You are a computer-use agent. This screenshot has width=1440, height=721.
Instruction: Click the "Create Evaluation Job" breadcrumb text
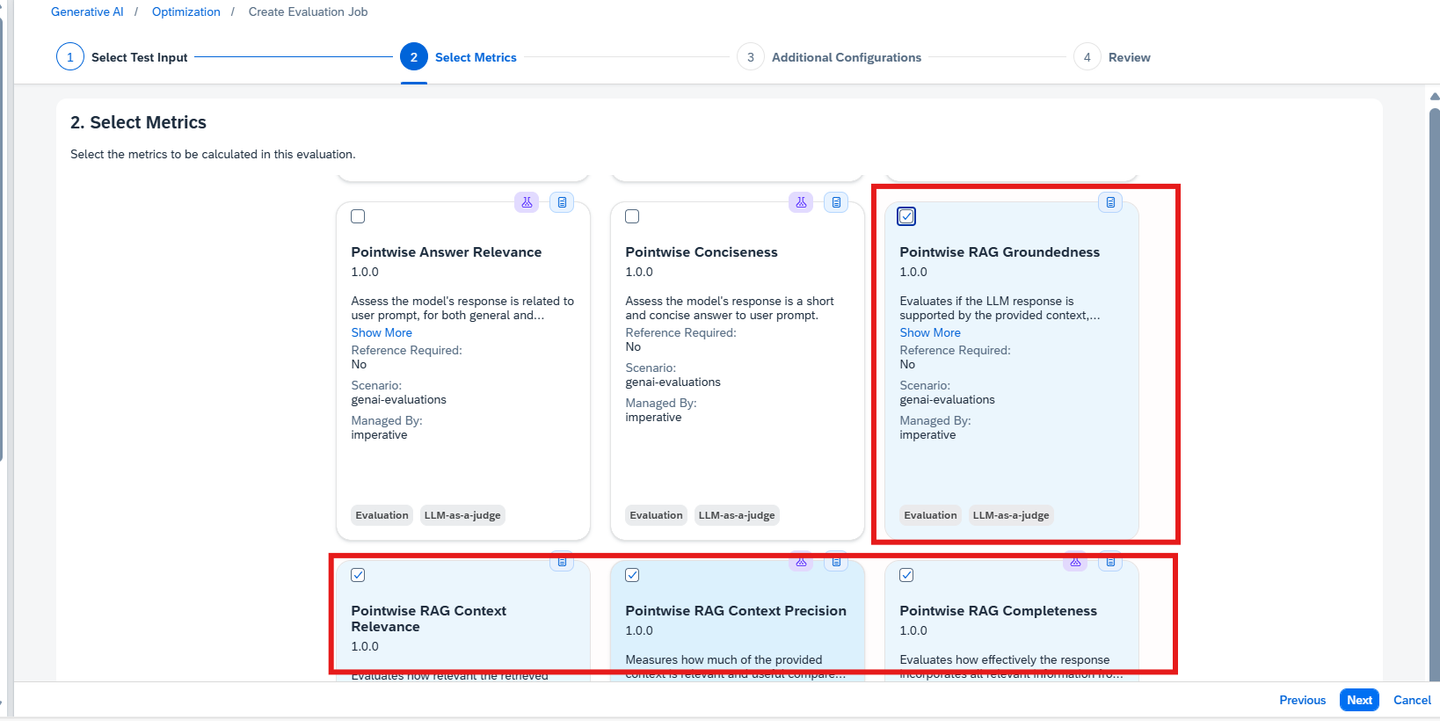(308, 12)
